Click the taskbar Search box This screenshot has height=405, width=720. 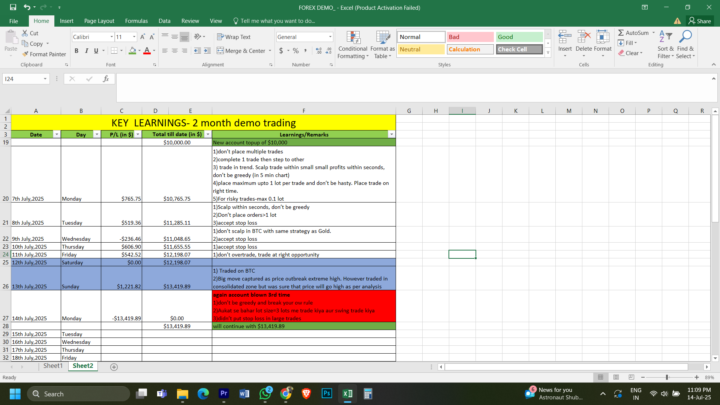pos(78,394)
